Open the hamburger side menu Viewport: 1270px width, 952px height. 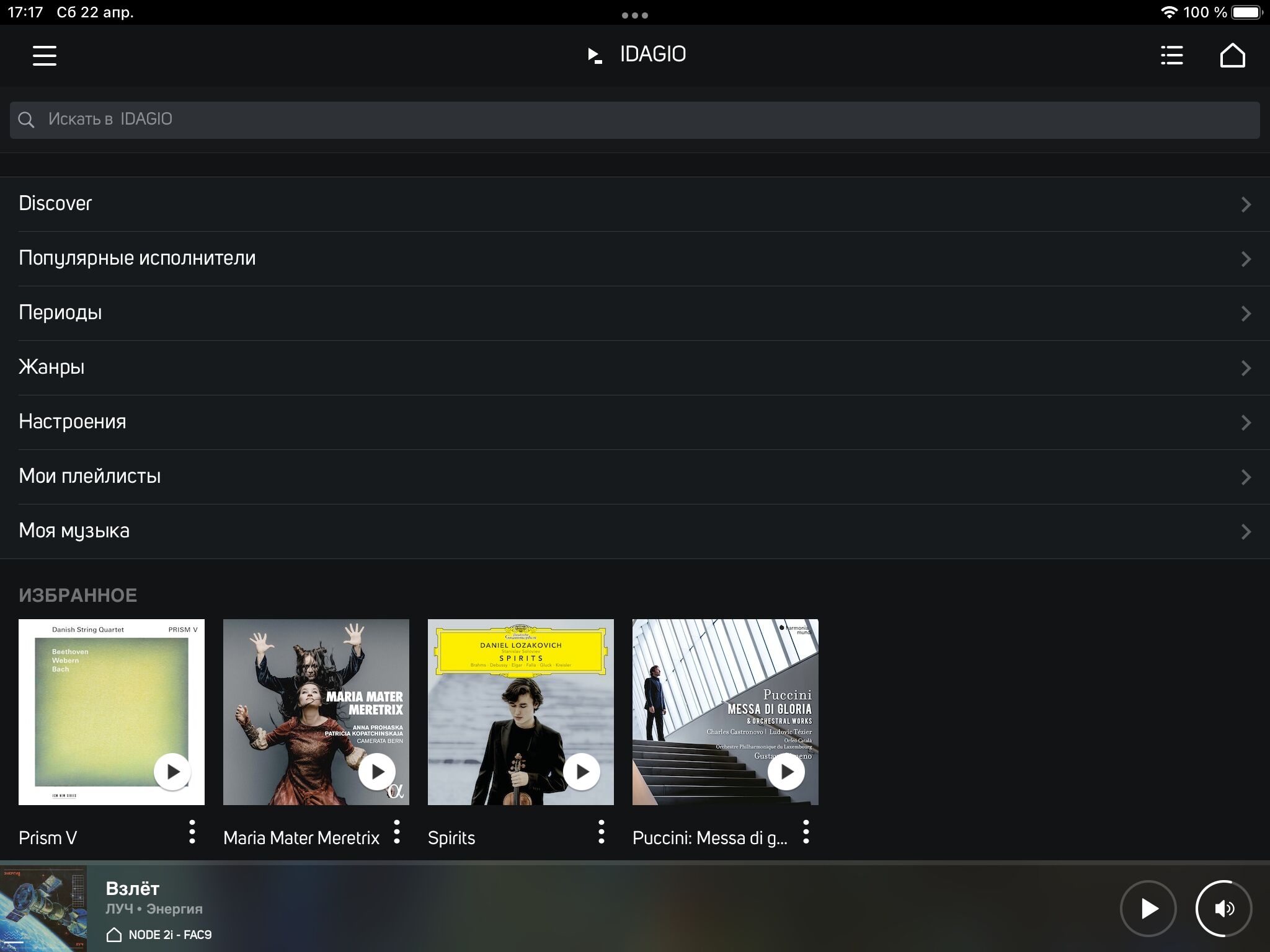44,55
